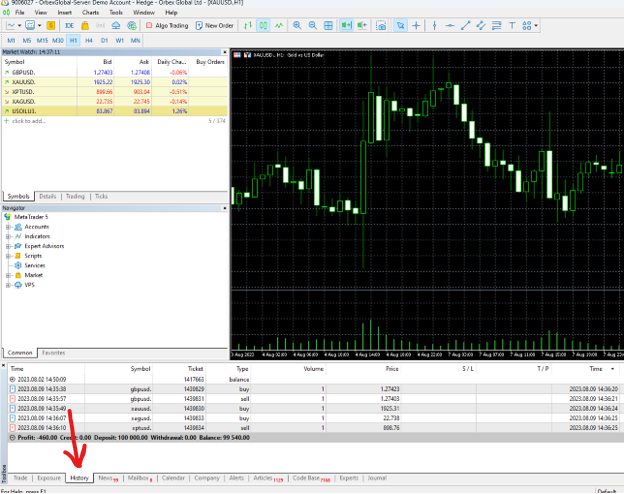The width and height of the screenshot is (626, 494).
Task: Switch chart to line chart view
Action: pos(279,26)
